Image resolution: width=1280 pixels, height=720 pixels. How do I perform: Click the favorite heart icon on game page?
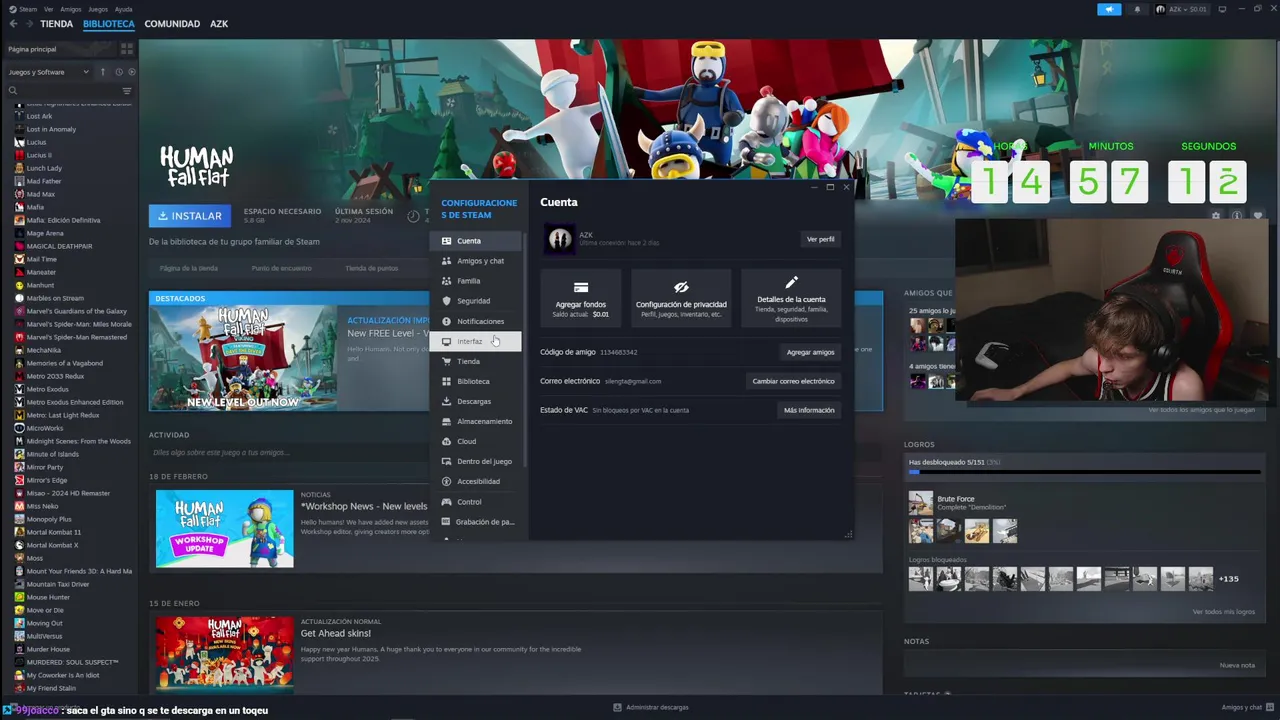1258,215
